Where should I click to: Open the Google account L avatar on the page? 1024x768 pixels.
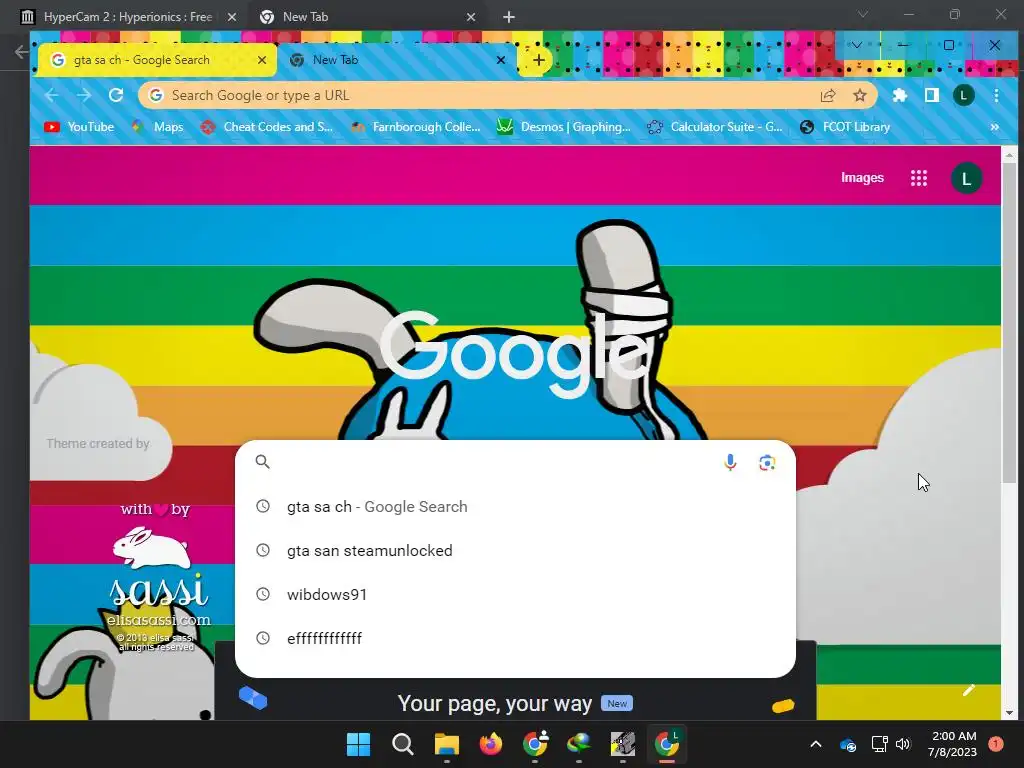(x=967, y=178)
